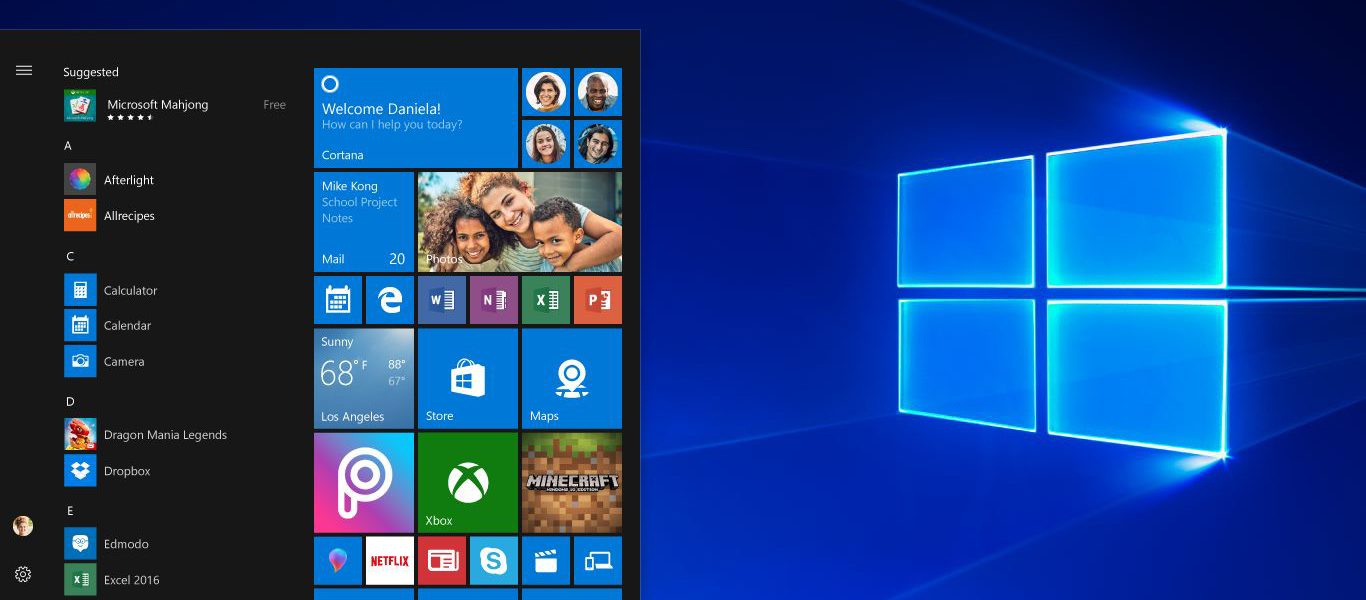Launch the PicsArt tile

[x=363, y=482]
